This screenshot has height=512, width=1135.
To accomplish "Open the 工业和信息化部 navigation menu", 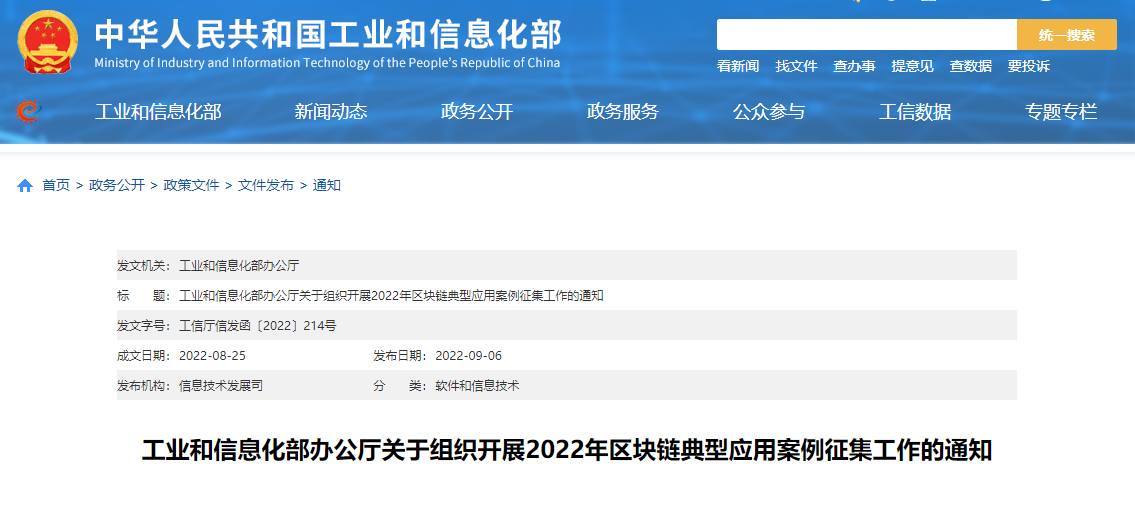I will point(158,112).
